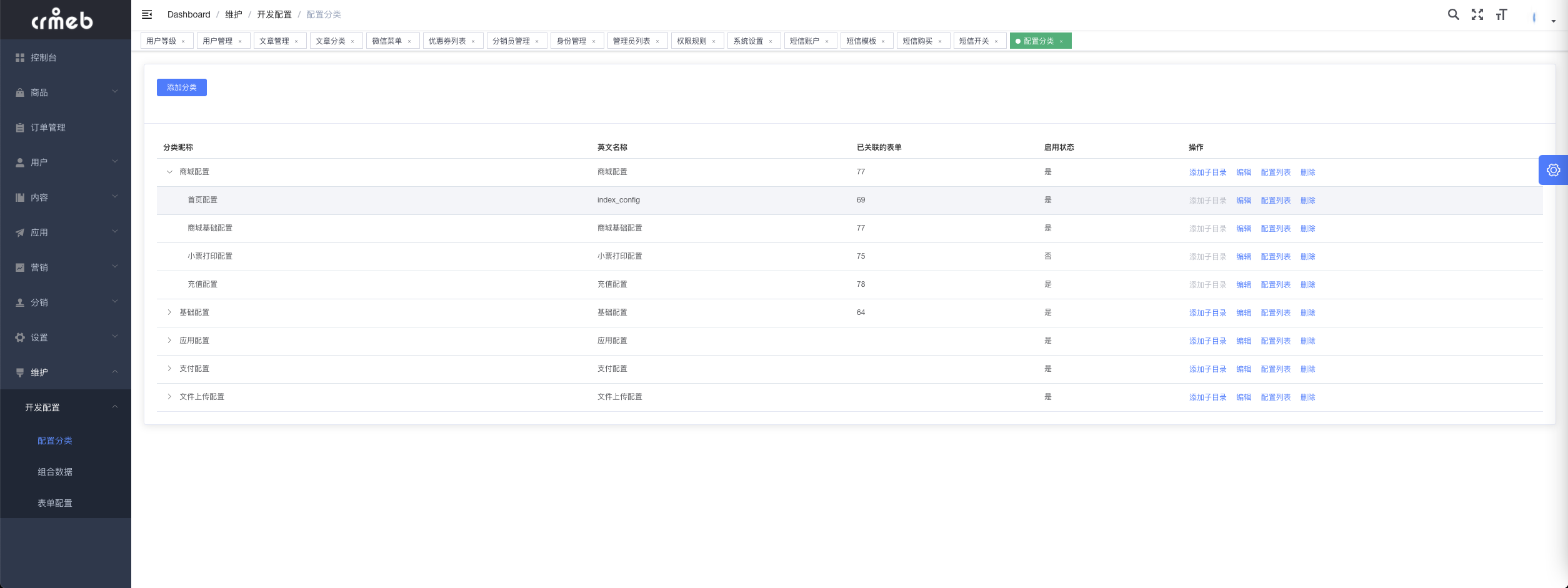Click the 添加分类 button
Image resolution: width=1568 pixels, height=588 pixels.
click(182, 87)
